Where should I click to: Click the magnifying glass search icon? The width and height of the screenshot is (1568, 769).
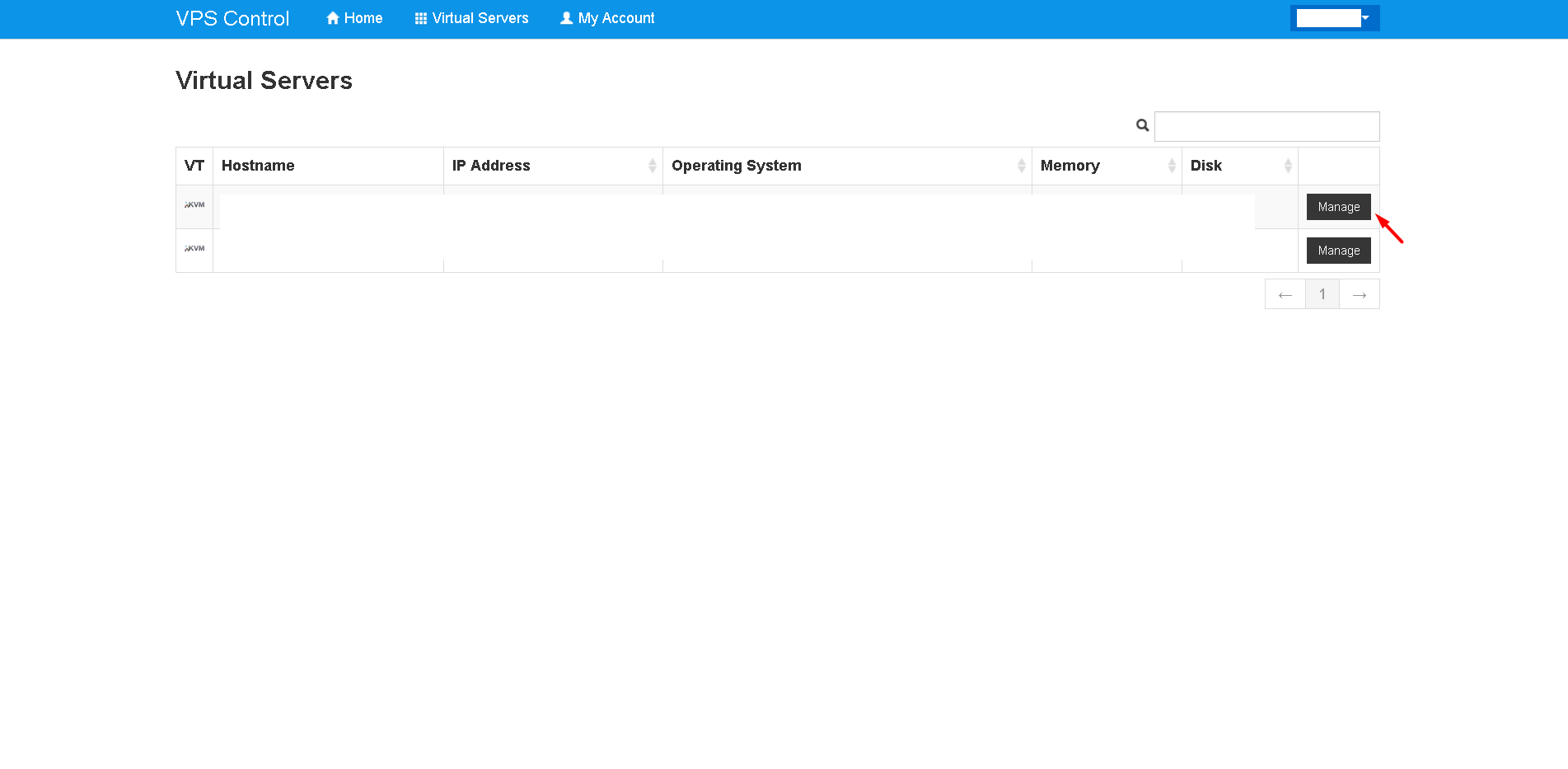point(1142,125)
